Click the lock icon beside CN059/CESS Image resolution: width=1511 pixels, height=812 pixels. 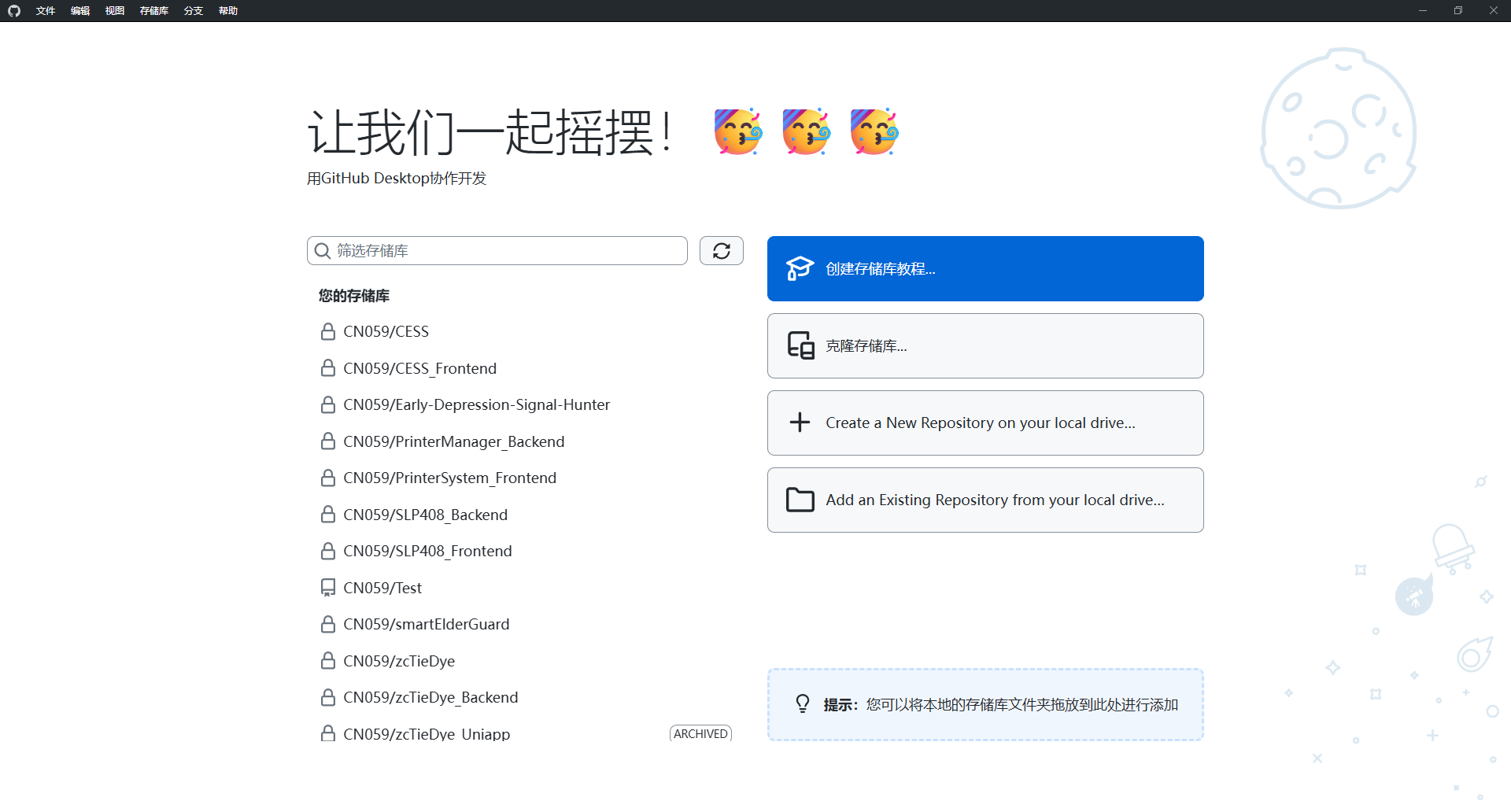(328, 332)
